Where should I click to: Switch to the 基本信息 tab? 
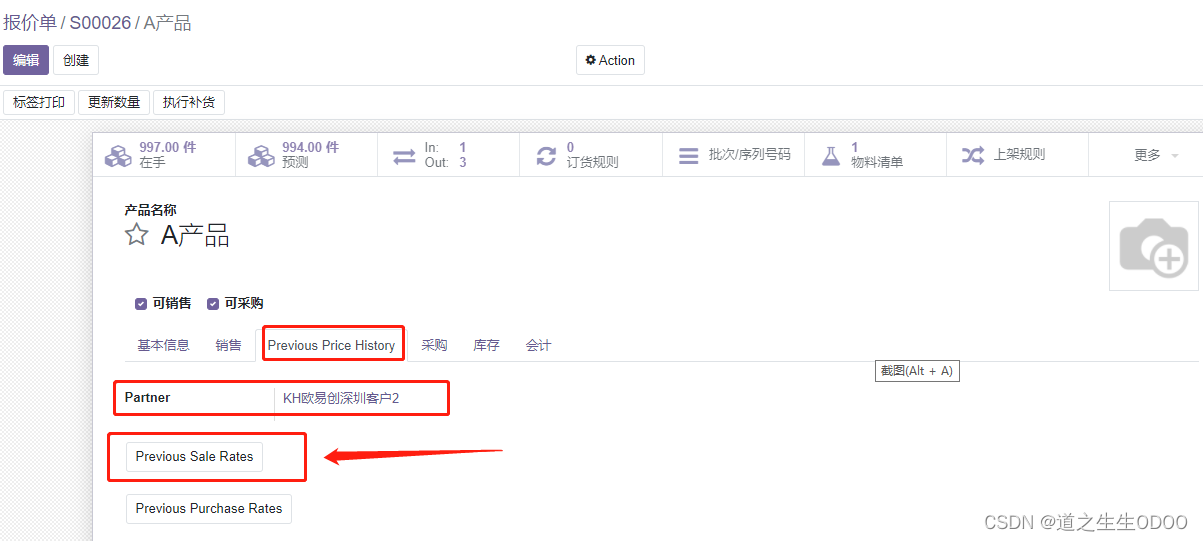[x=163, y=345]
